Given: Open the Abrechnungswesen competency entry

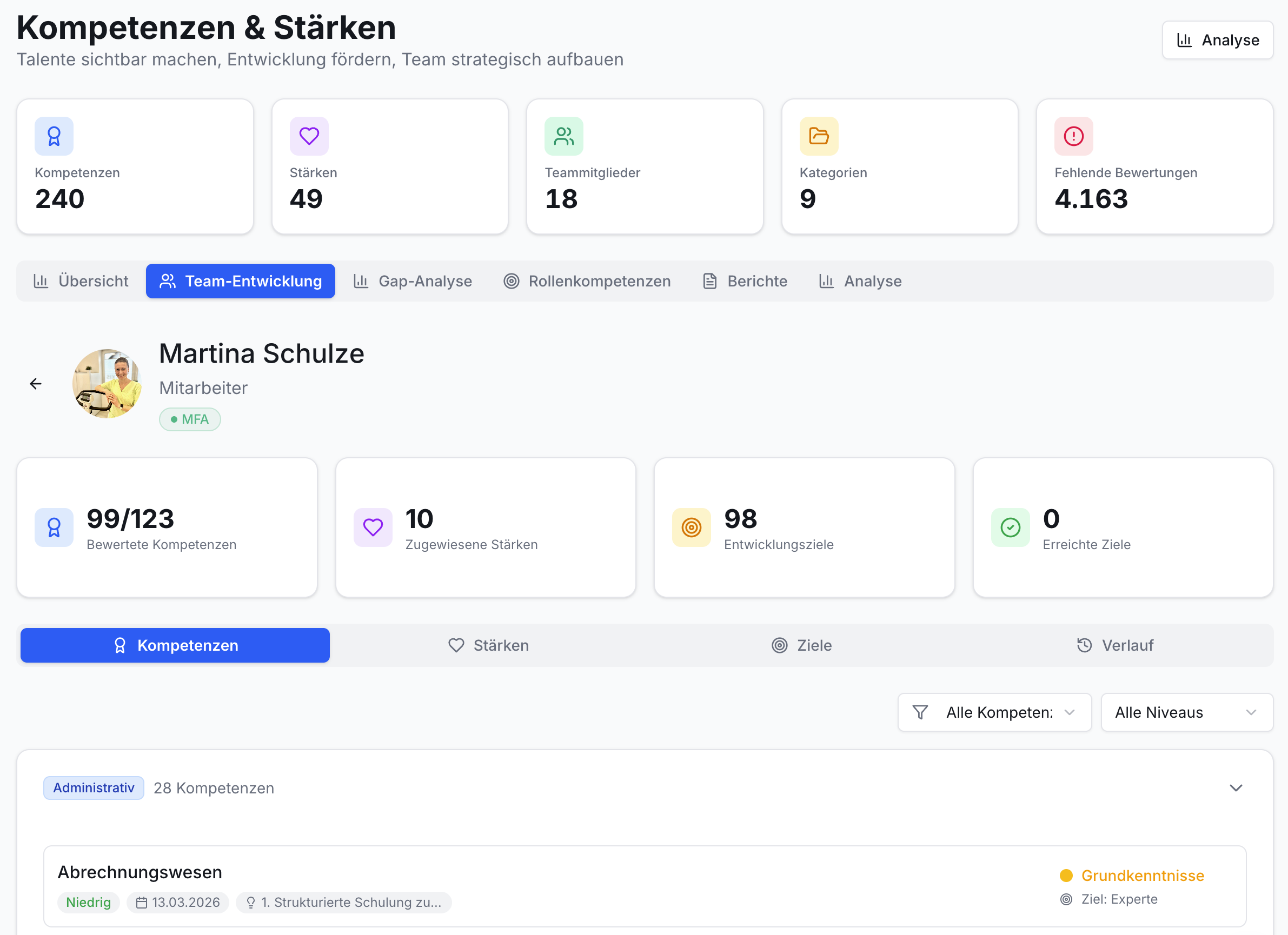Looking at the screenshot, I should pos(645,886).
